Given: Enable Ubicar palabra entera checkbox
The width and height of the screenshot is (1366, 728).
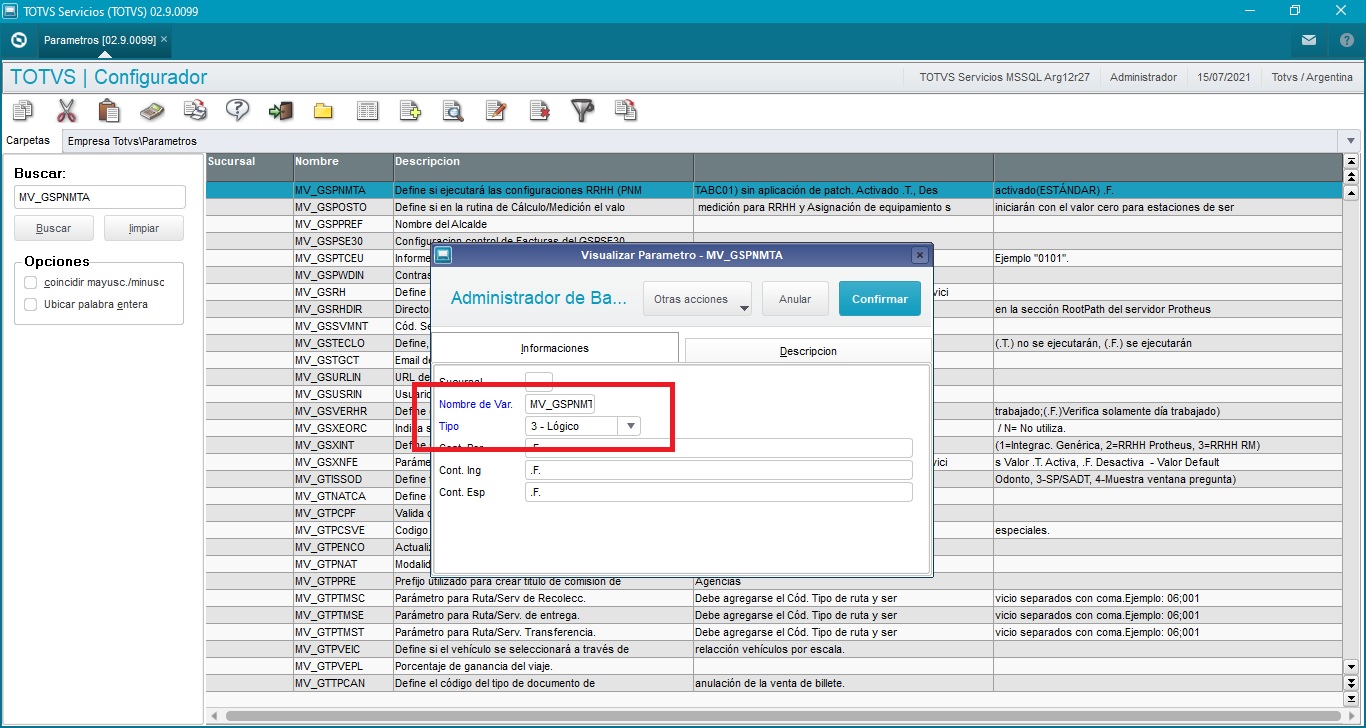Looking at the screenshot, I should point(31,304).
